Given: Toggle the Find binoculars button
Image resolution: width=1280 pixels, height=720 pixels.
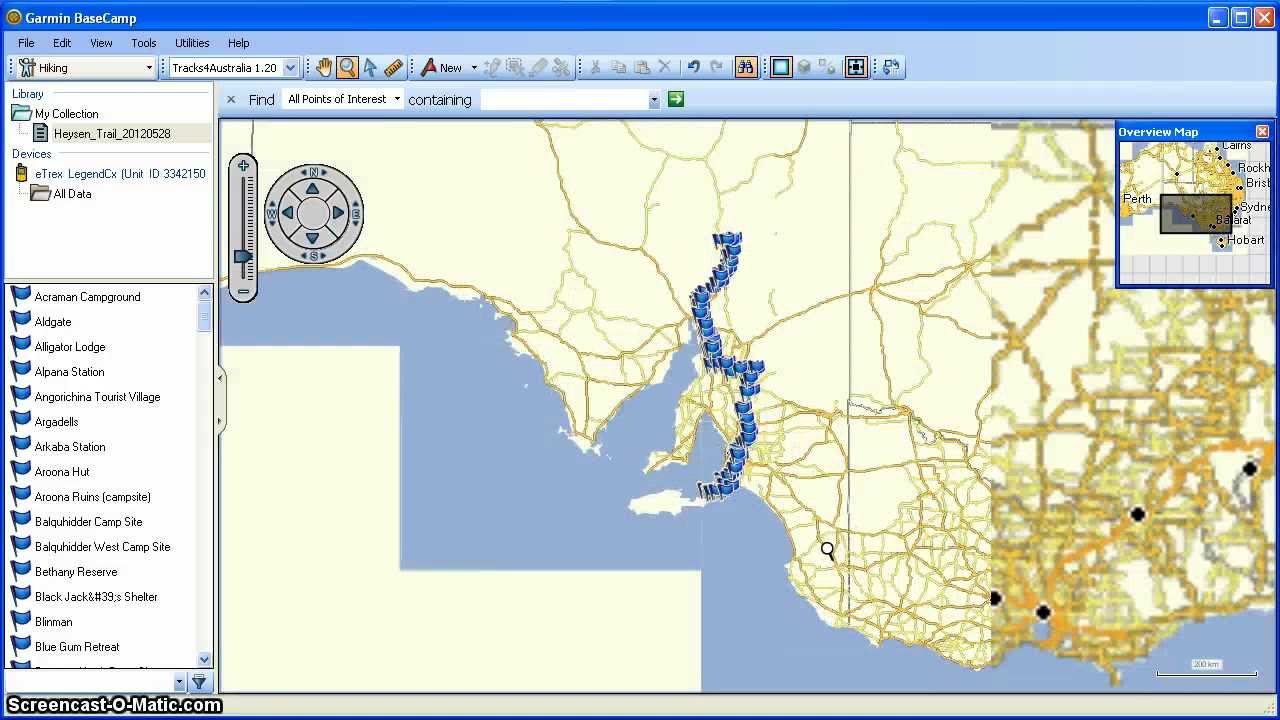Looking at the screenshot, I should click(746, 68).
